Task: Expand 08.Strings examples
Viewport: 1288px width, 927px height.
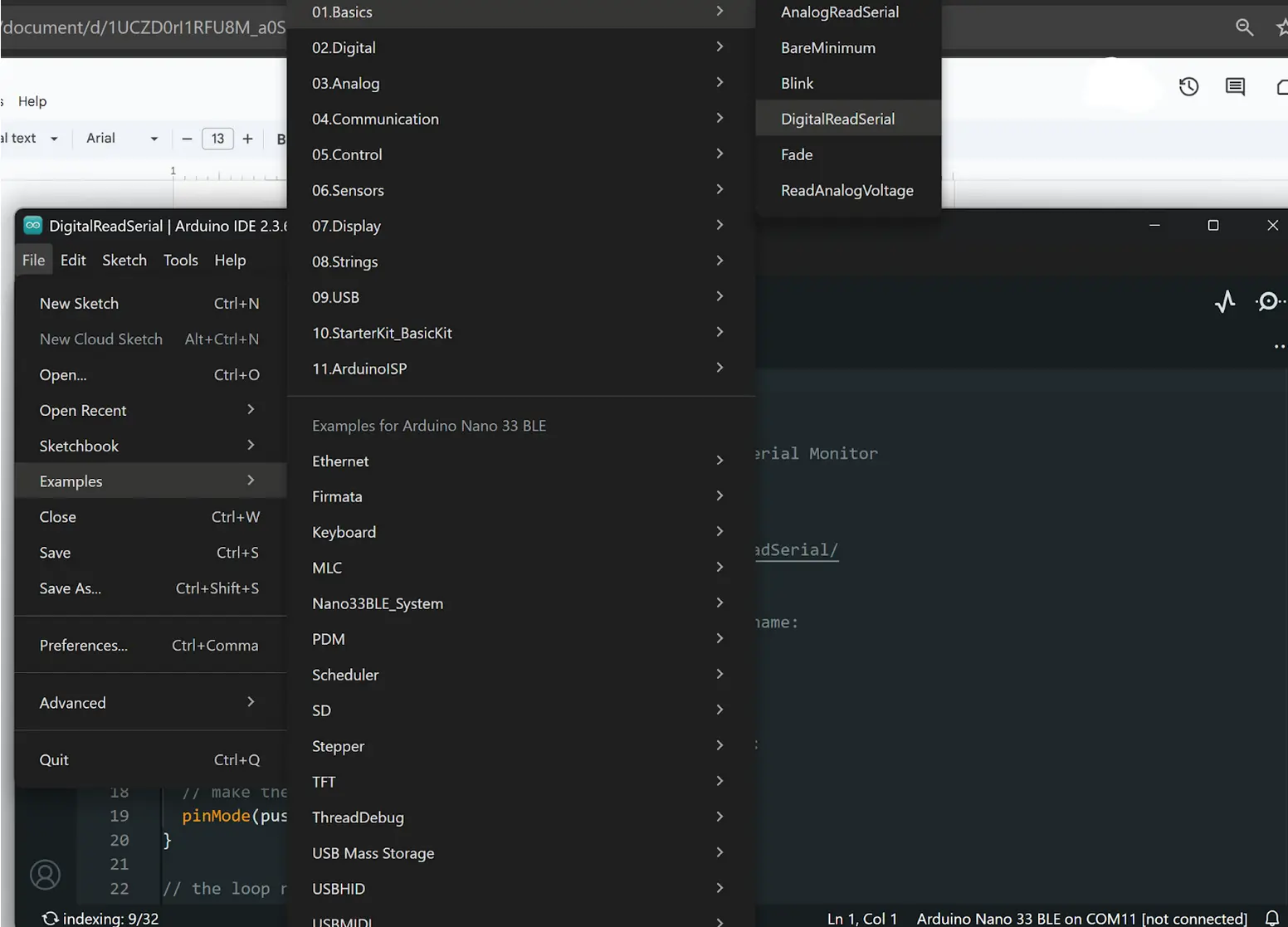Action: pyautogui.click(x=520, y=262)
